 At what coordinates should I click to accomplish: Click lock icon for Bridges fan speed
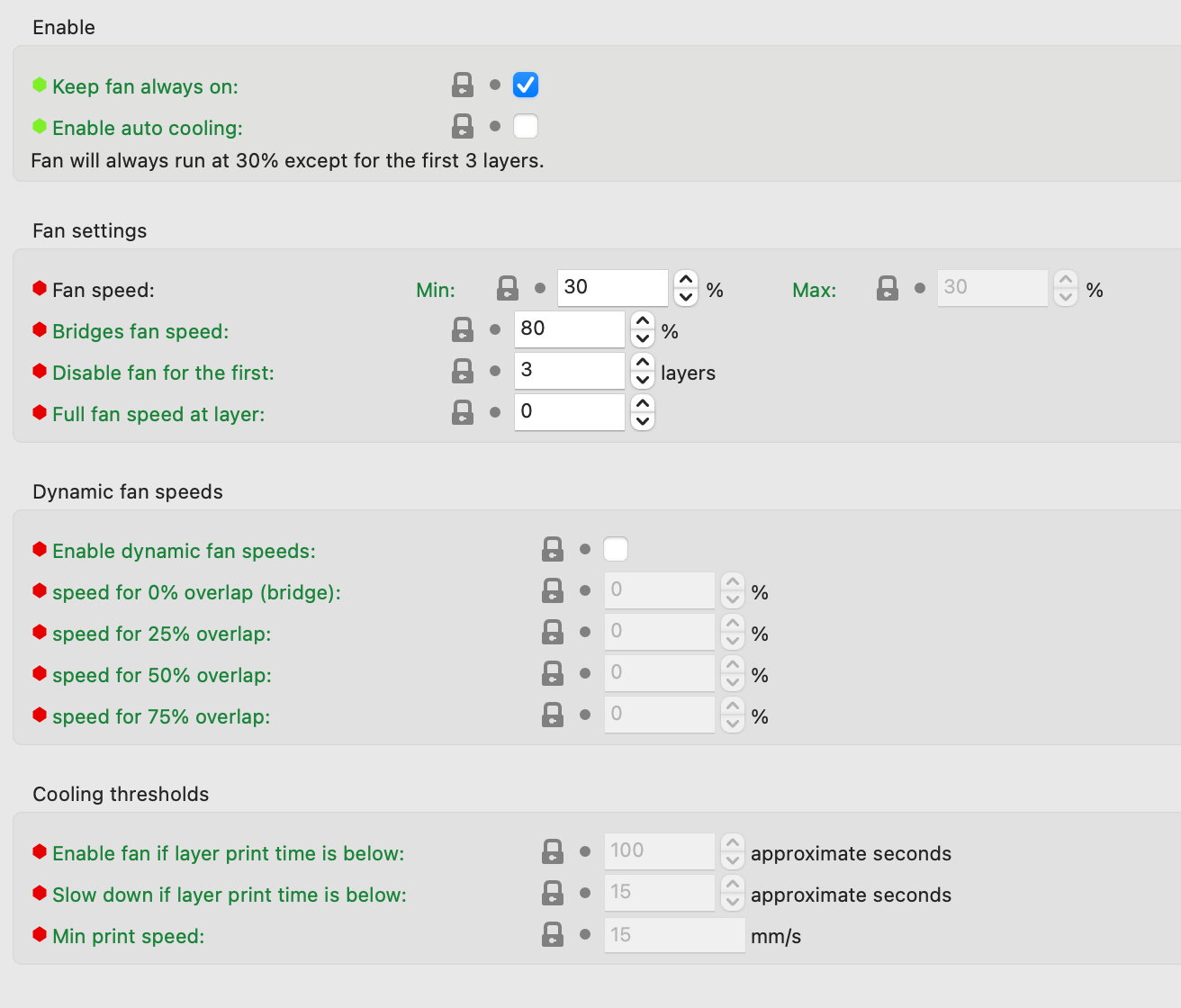(x=463, y=330)
